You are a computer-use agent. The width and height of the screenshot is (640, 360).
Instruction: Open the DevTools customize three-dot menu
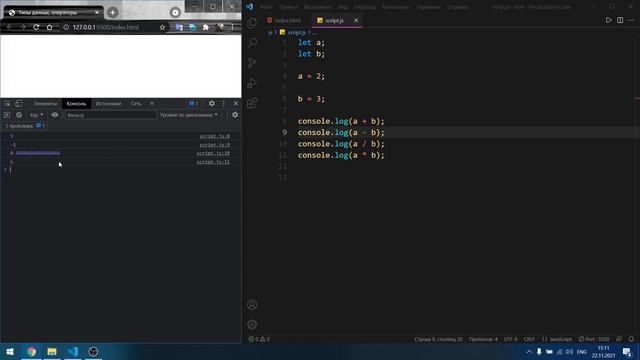click(x=223, y=104)
